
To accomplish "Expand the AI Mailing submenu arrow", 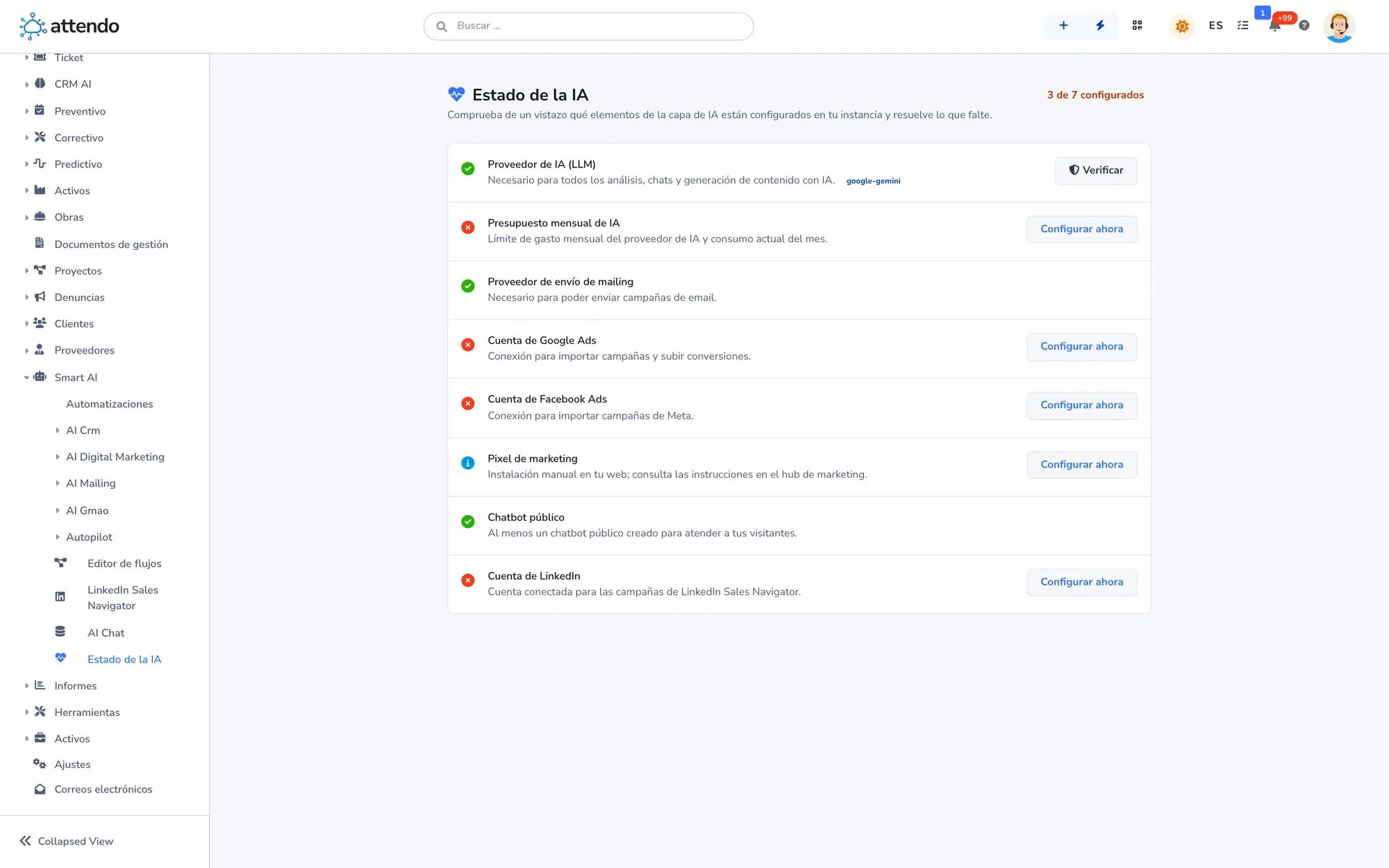I will [58, 483].
